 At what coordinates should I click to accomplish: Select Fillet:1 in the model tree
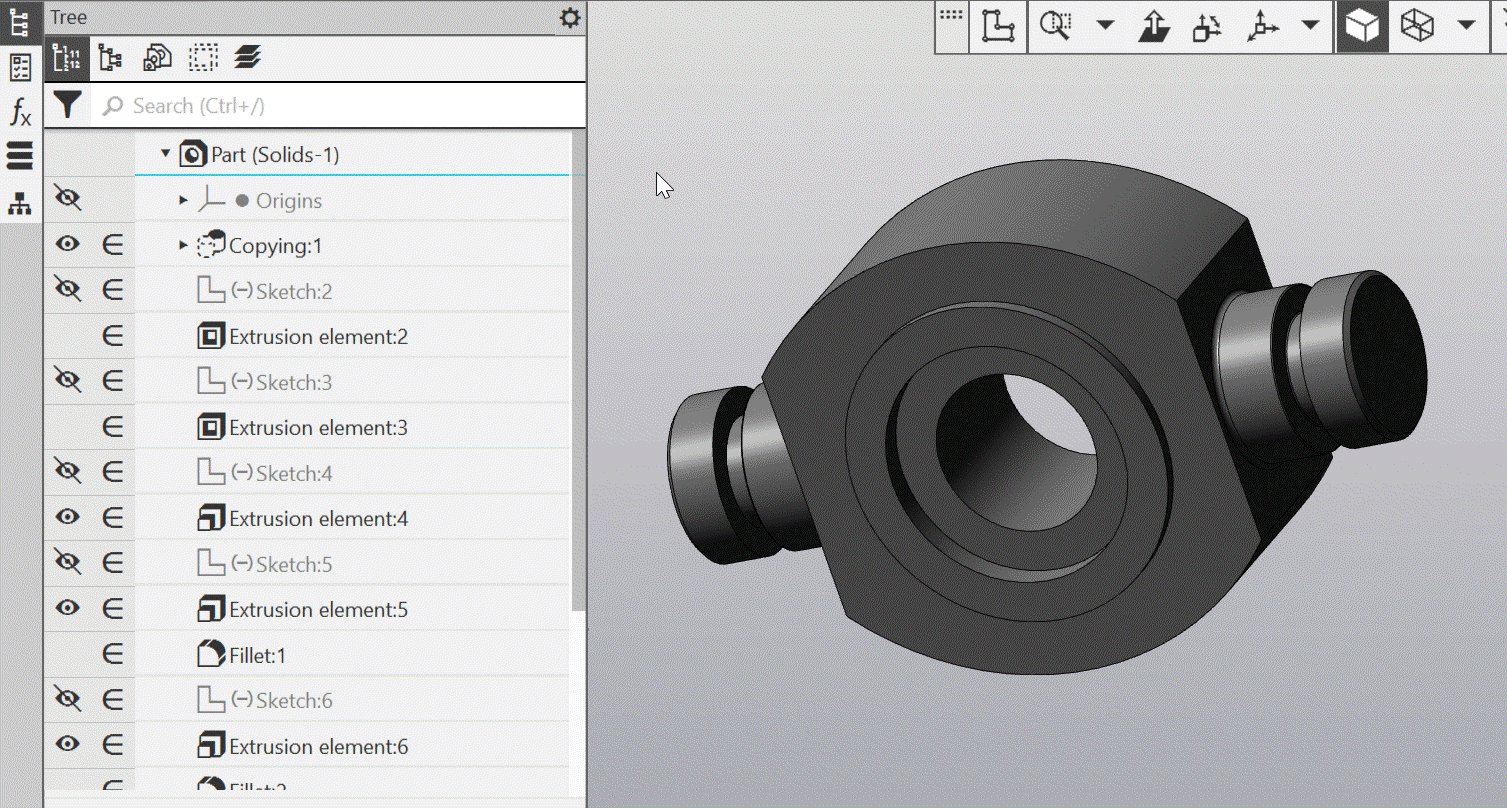(x=257, y=656)
